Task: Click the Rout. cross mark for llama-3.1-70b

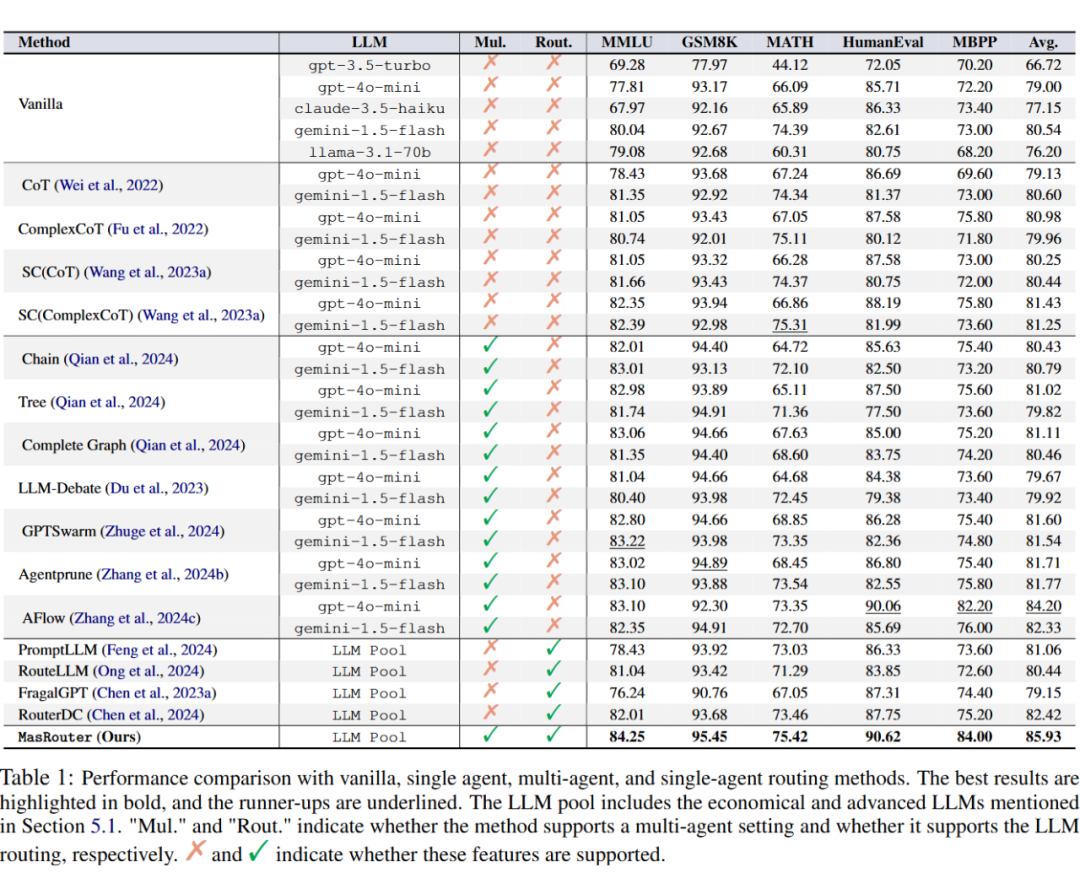Action: (554, 149)
